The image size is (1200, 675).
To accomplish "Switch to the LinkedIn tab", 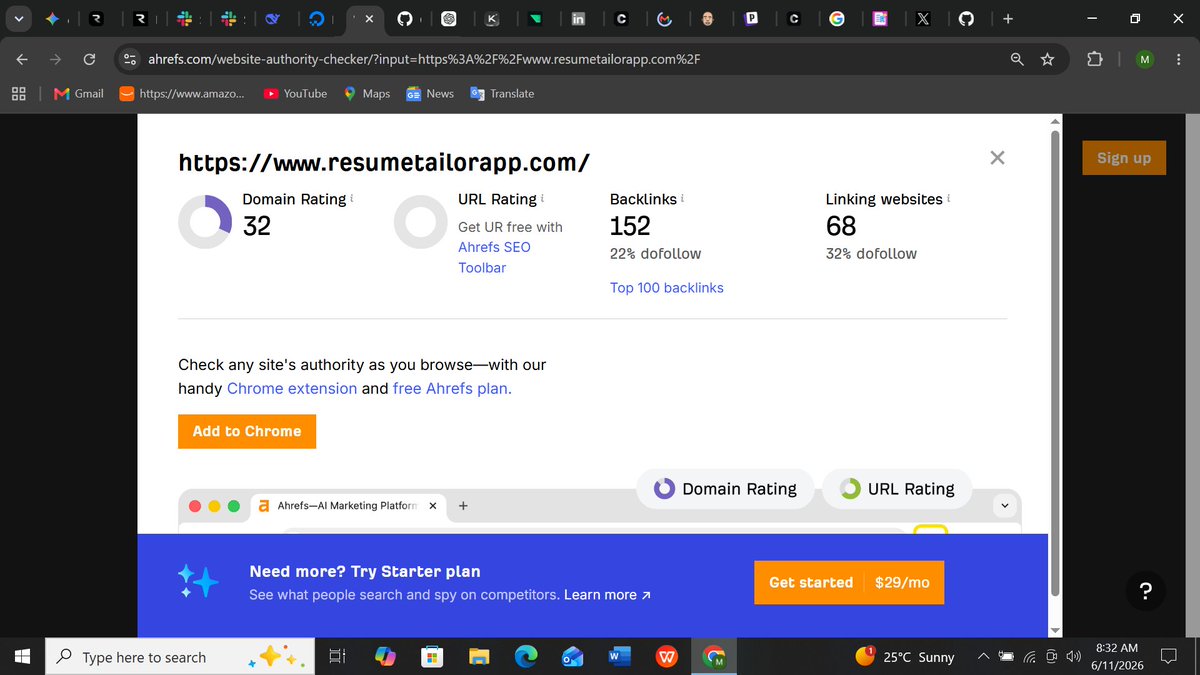I will [578, 18].
